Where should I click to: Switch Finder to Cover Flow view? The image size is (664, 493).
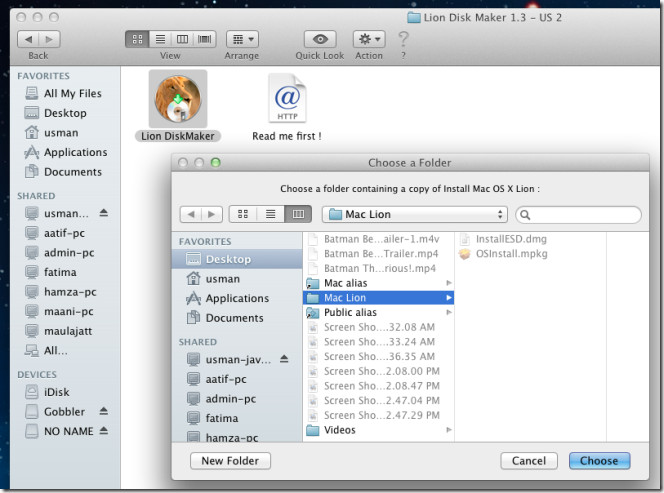pos(204,39)
